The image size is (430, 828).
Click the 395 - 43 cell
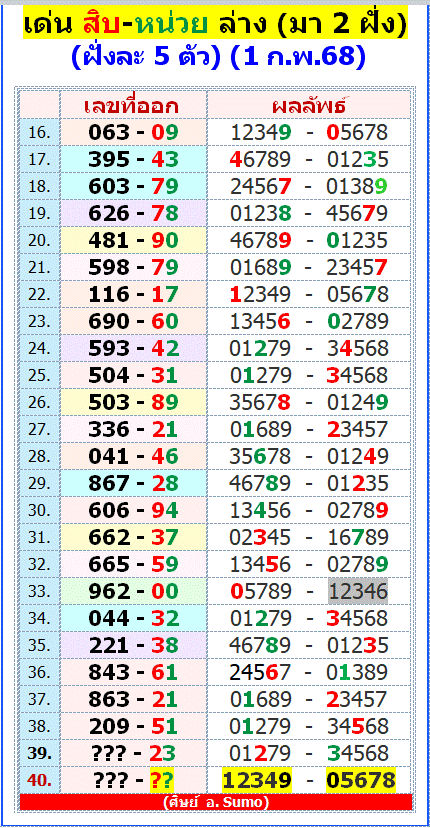pos(133,159)
